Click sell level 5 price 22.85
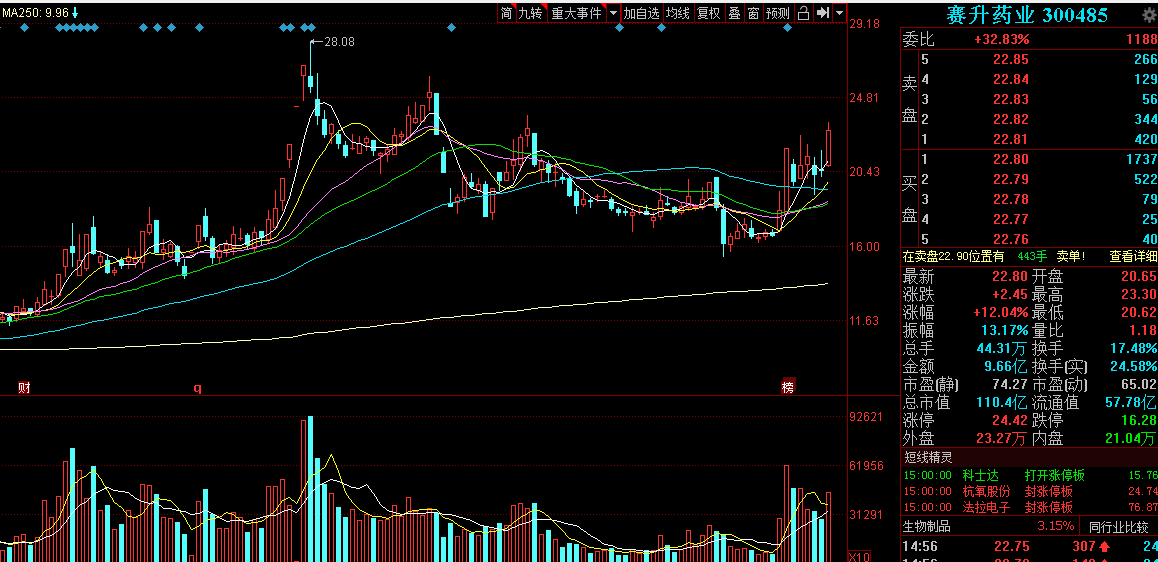 [1011, 59]
